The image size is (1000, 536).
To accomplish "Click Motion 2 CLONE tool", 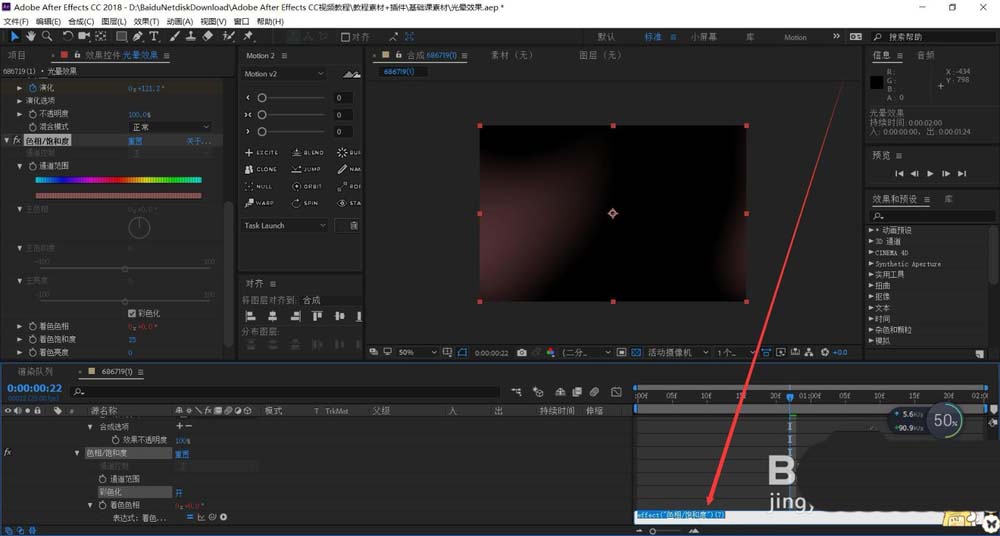I will click(x=261, y=169).
